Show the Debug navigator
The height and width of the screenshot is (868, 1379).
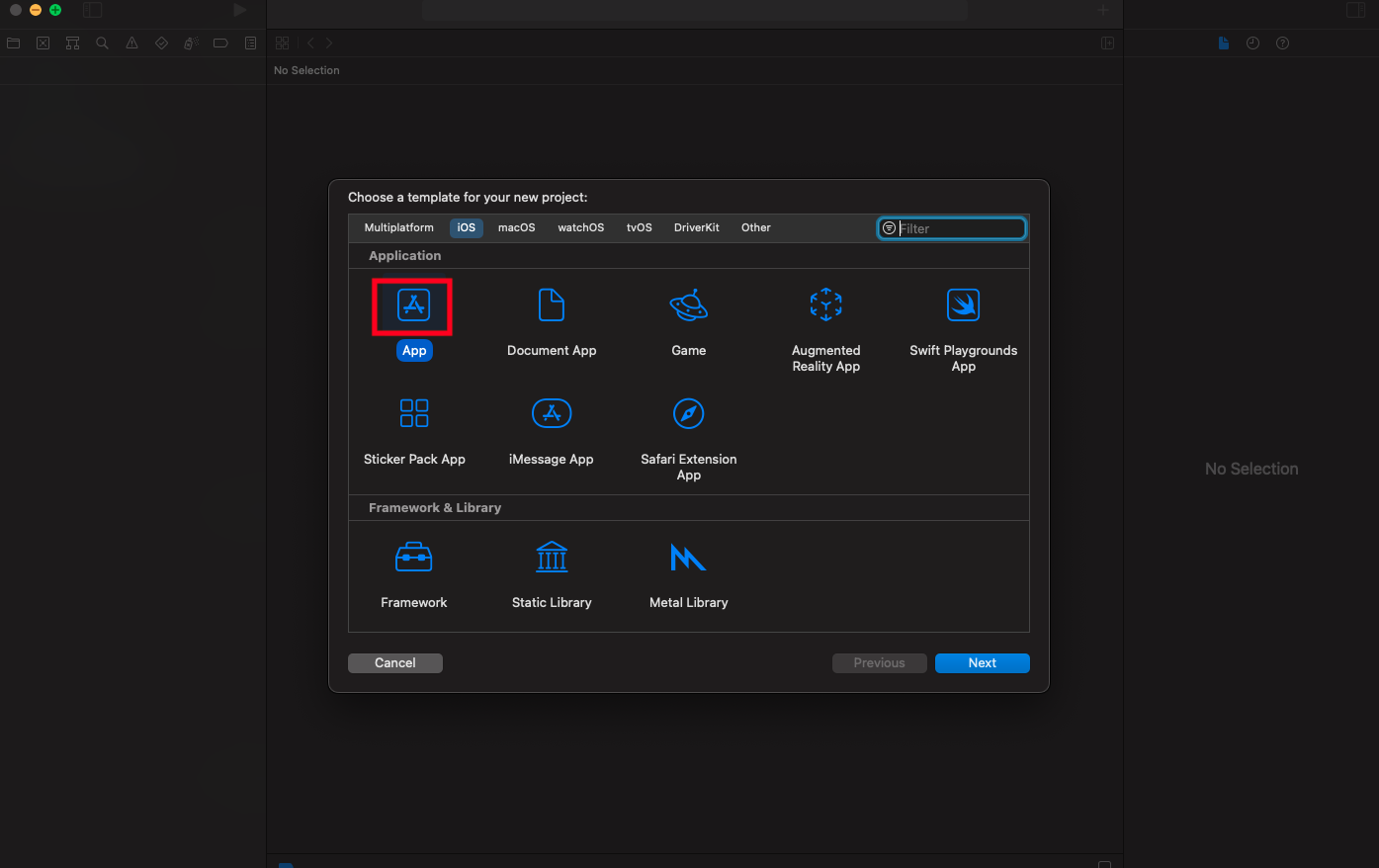point(192,43)
